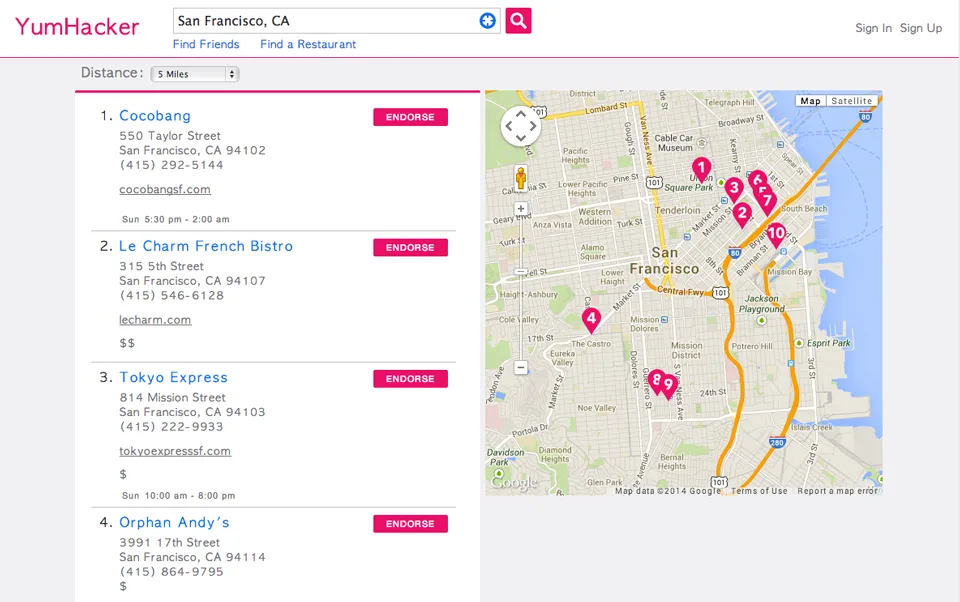The image size is (960, 602).
Task: Endorse the Cocobang restaurant
Action: click(x=410, y=117)
